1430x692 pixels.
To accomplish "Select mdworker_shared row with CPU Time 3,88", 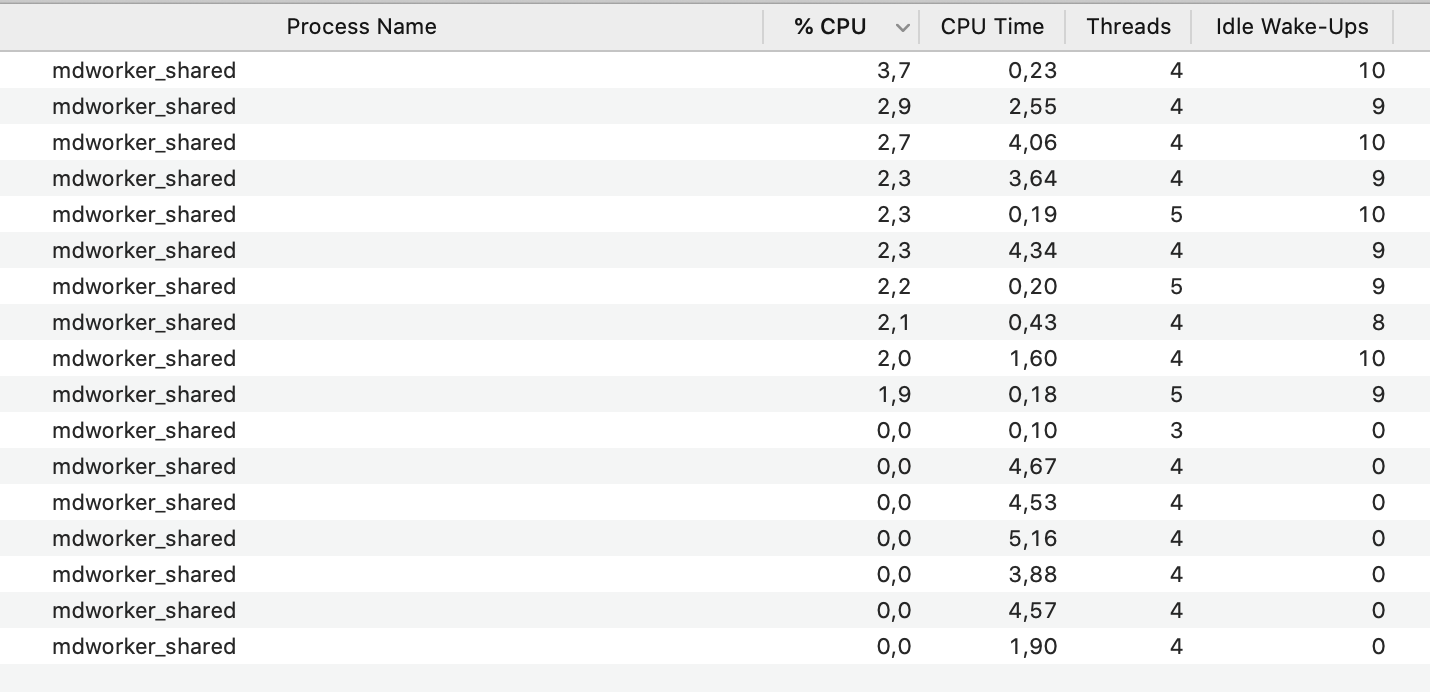I will [x=144, y=574].
